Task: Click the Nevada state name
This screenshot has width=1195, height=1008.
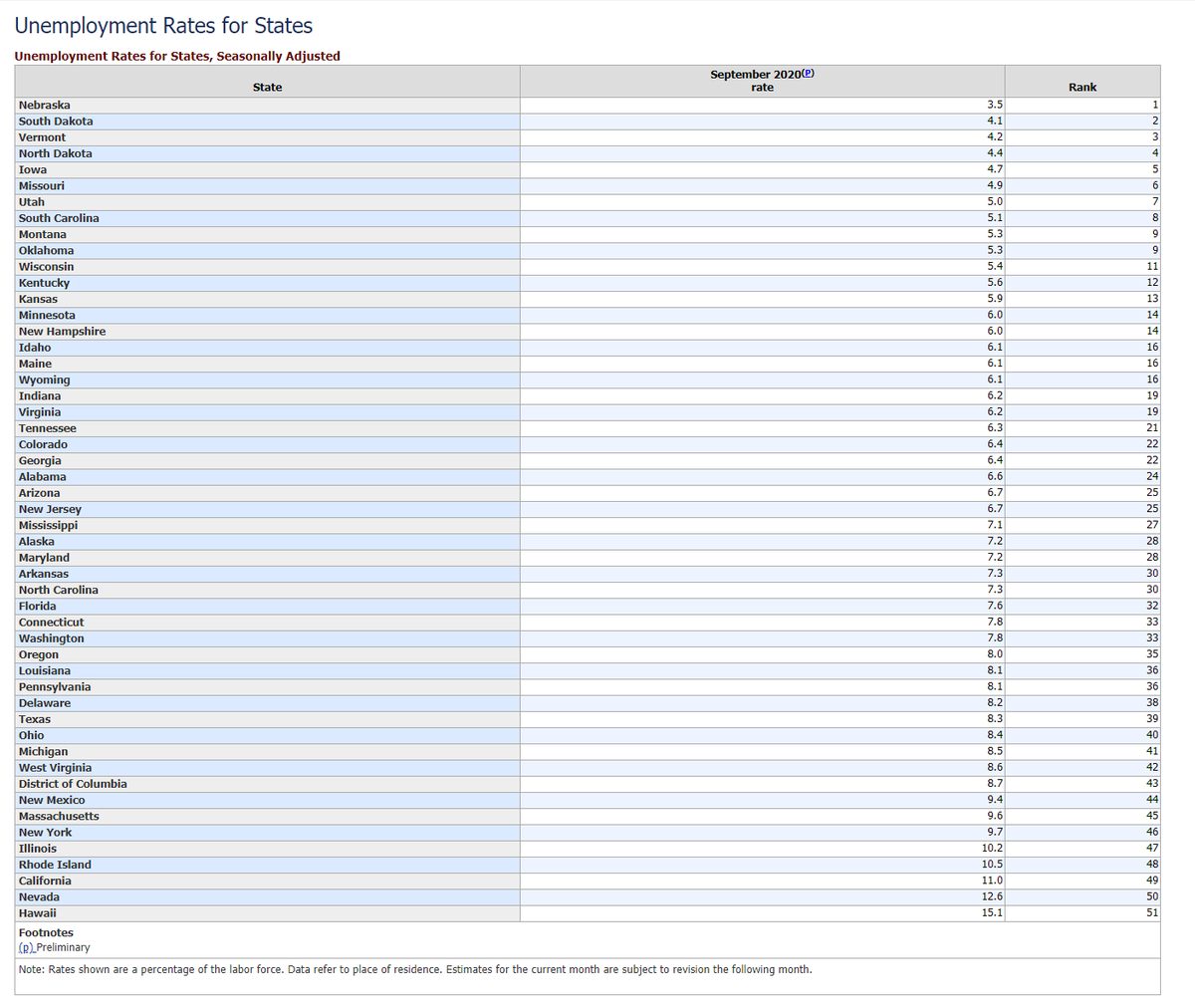Action: point(39,896)
